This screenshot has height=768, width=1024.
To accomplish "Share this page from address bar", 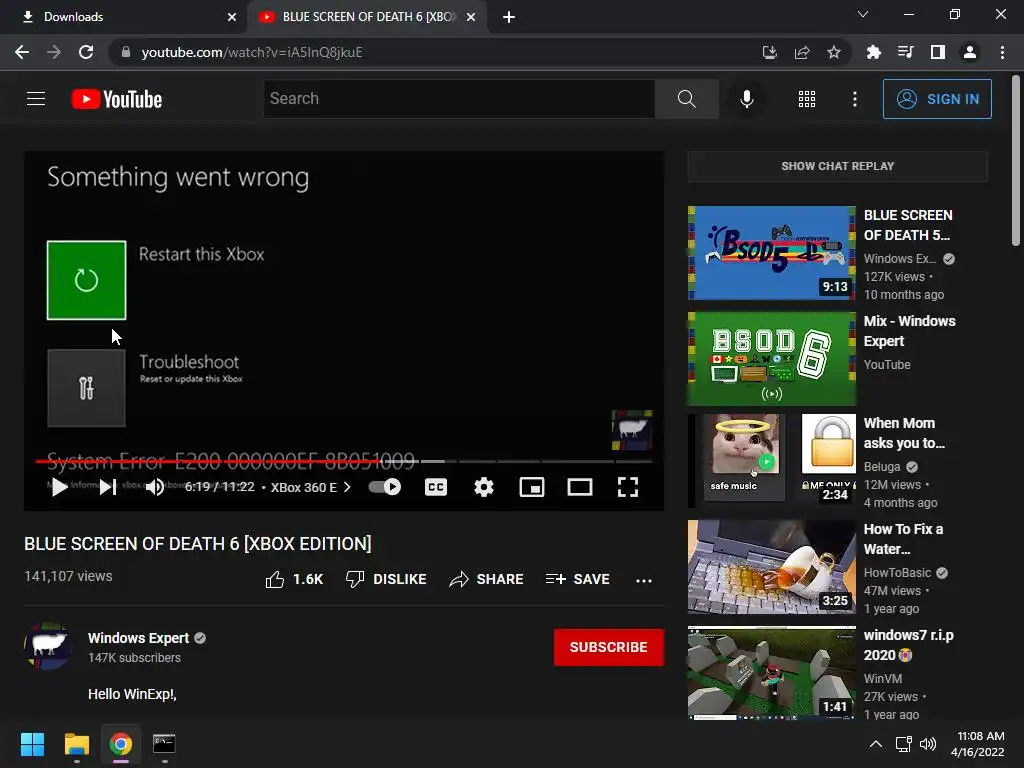I will [802, 52].
